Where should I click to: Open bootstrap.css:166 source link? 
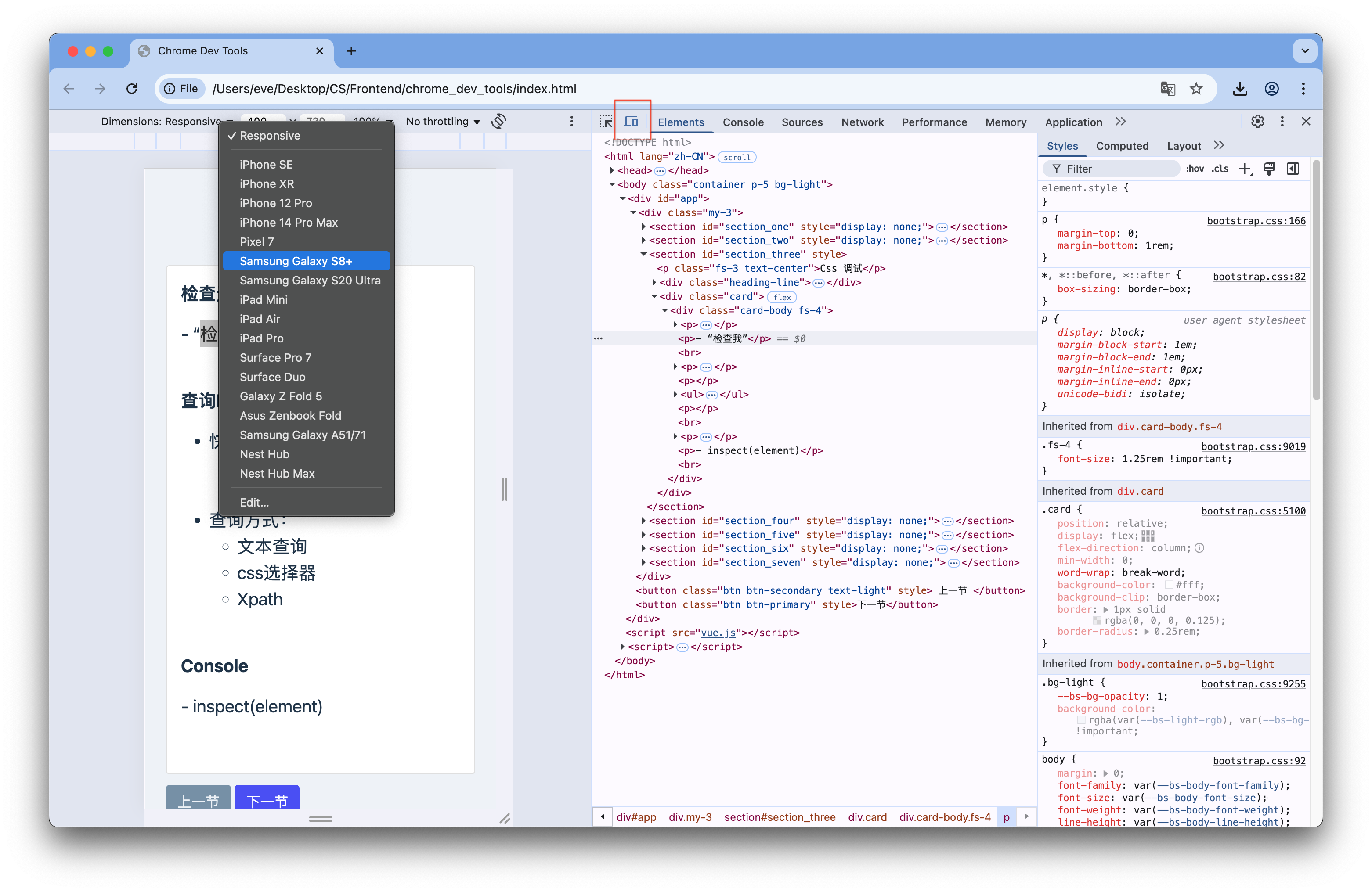[x=1256, y=221]
